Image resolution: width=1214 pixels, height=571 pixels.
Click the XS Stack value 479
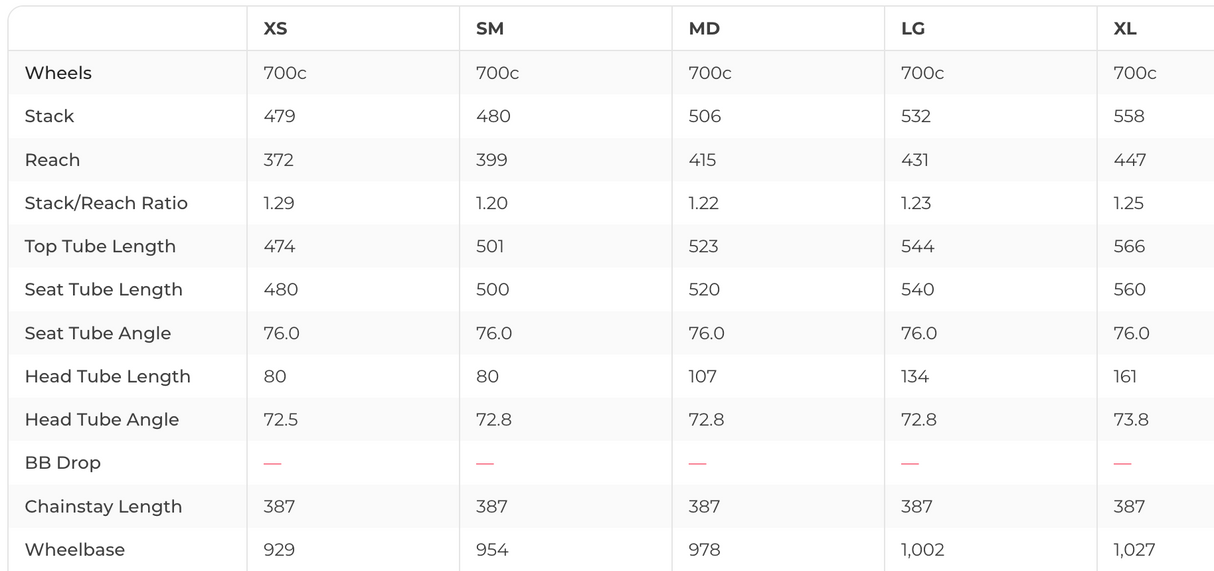(279, 116)
